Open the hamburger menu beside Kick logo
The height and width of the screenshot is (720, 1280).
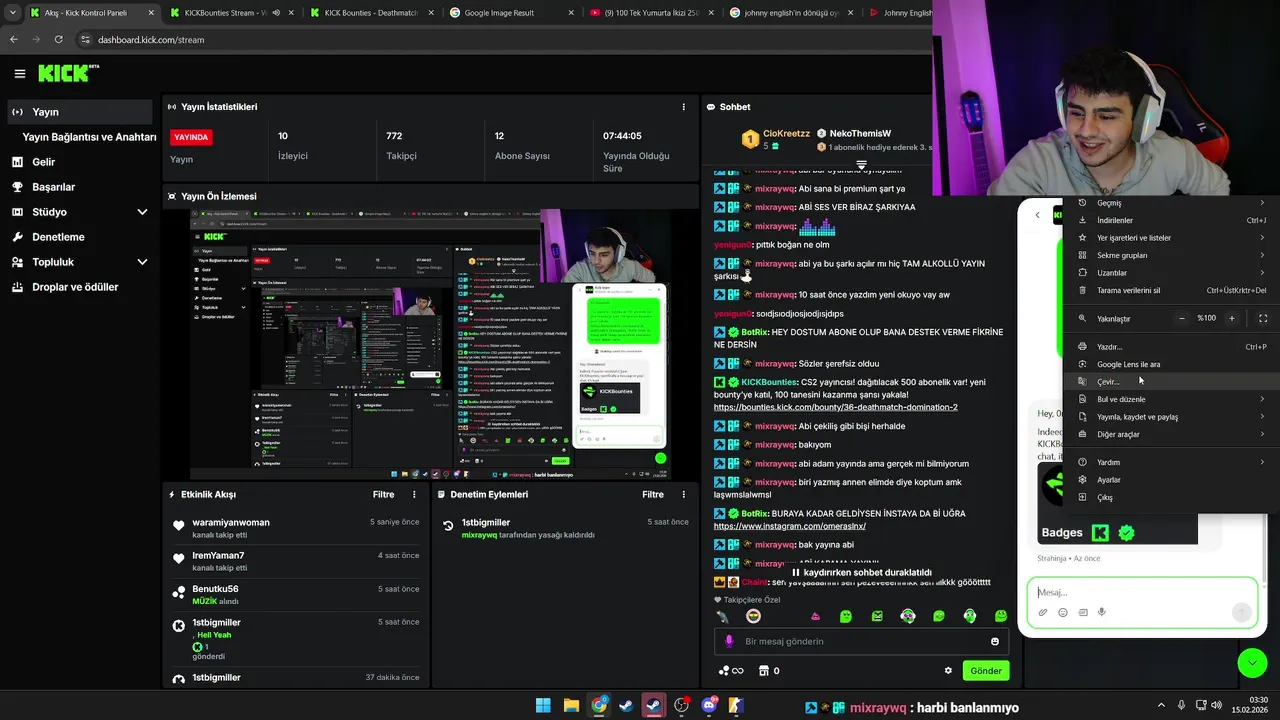tap(19, 73)
